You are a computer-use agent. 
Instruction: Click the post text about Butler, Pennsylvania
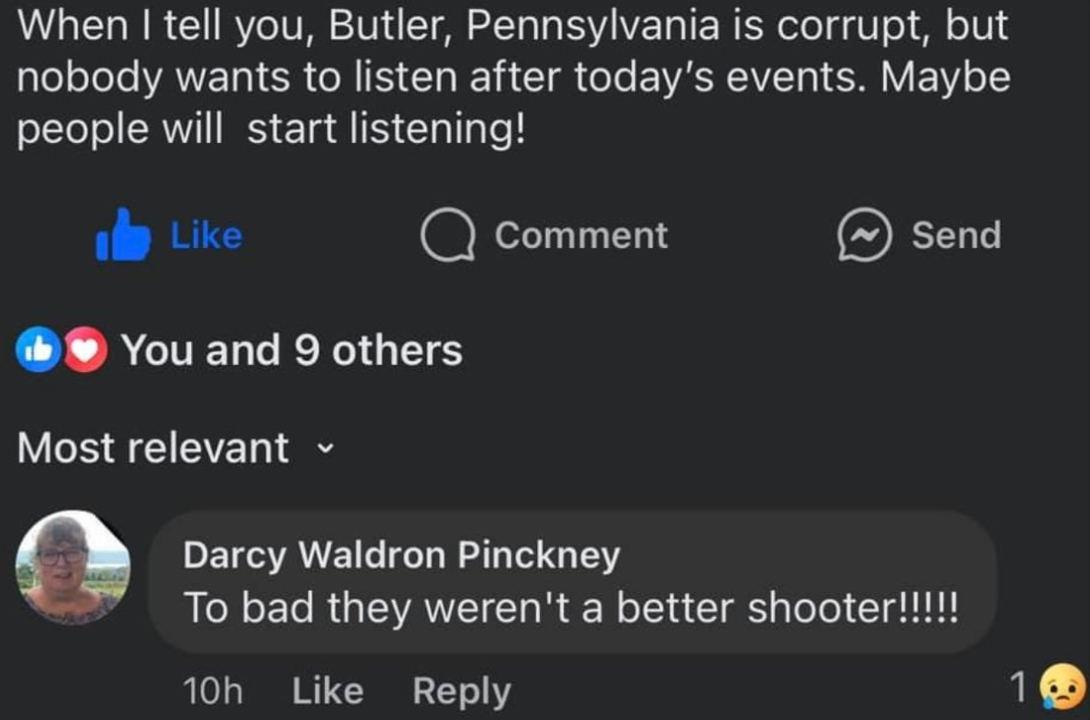pos(513,78)
